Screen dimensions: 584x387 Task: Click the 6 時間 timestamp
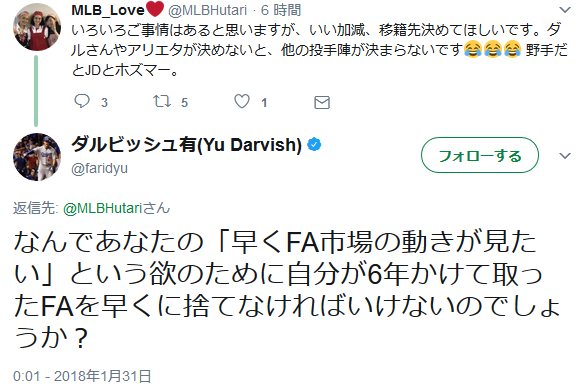click(280, 10)
